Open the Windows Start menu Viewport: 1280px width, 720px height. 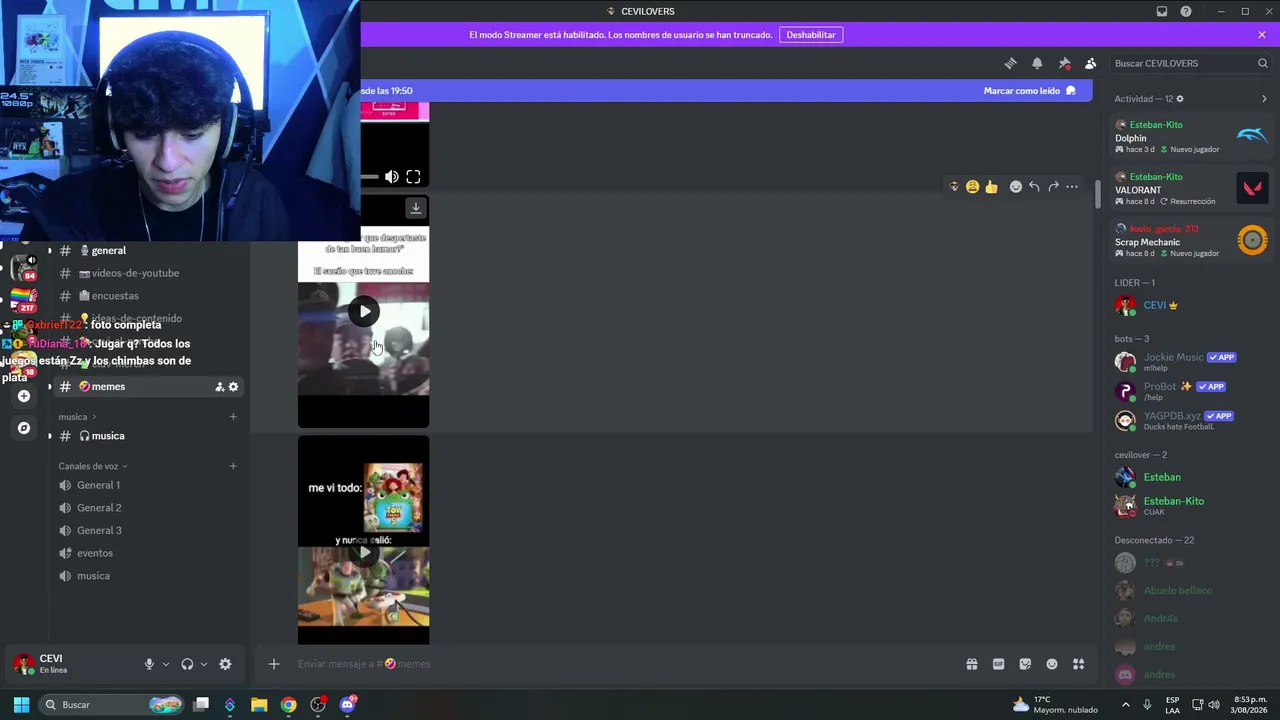point(21,705)
